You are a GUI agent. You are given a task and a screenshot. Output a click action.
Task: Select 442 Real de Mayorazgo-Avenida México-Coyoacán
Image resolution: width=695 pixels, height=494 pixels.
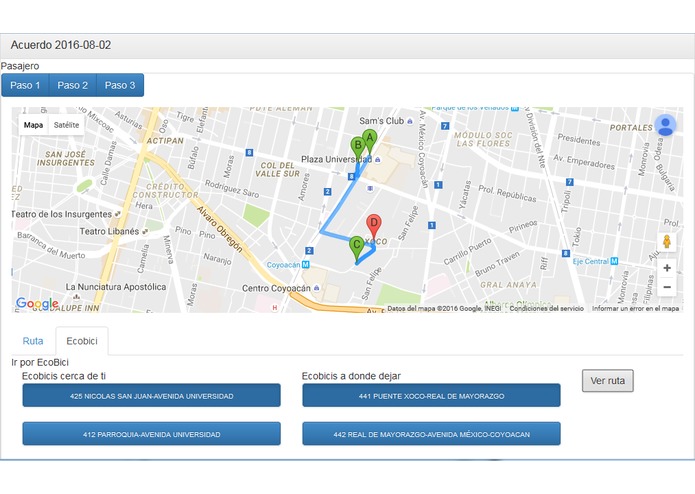(x=431, y=434)
